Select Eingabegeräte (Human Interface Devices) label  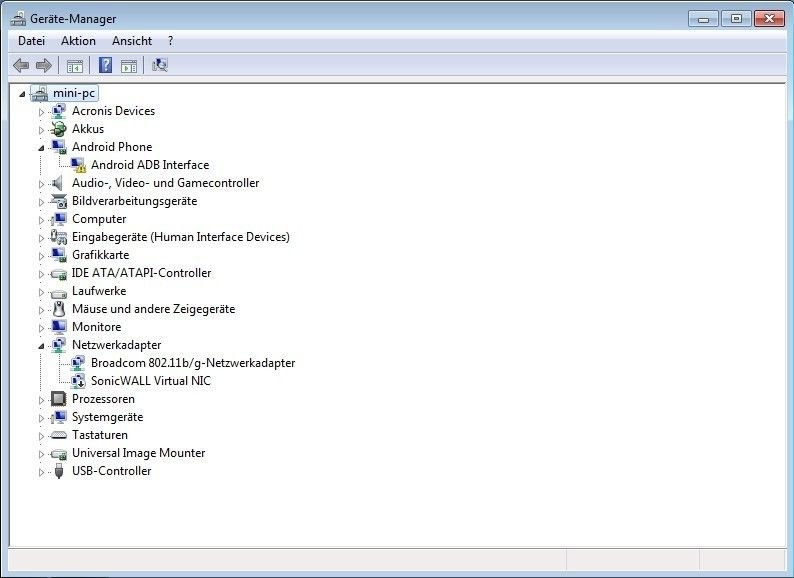click(181, 237)
